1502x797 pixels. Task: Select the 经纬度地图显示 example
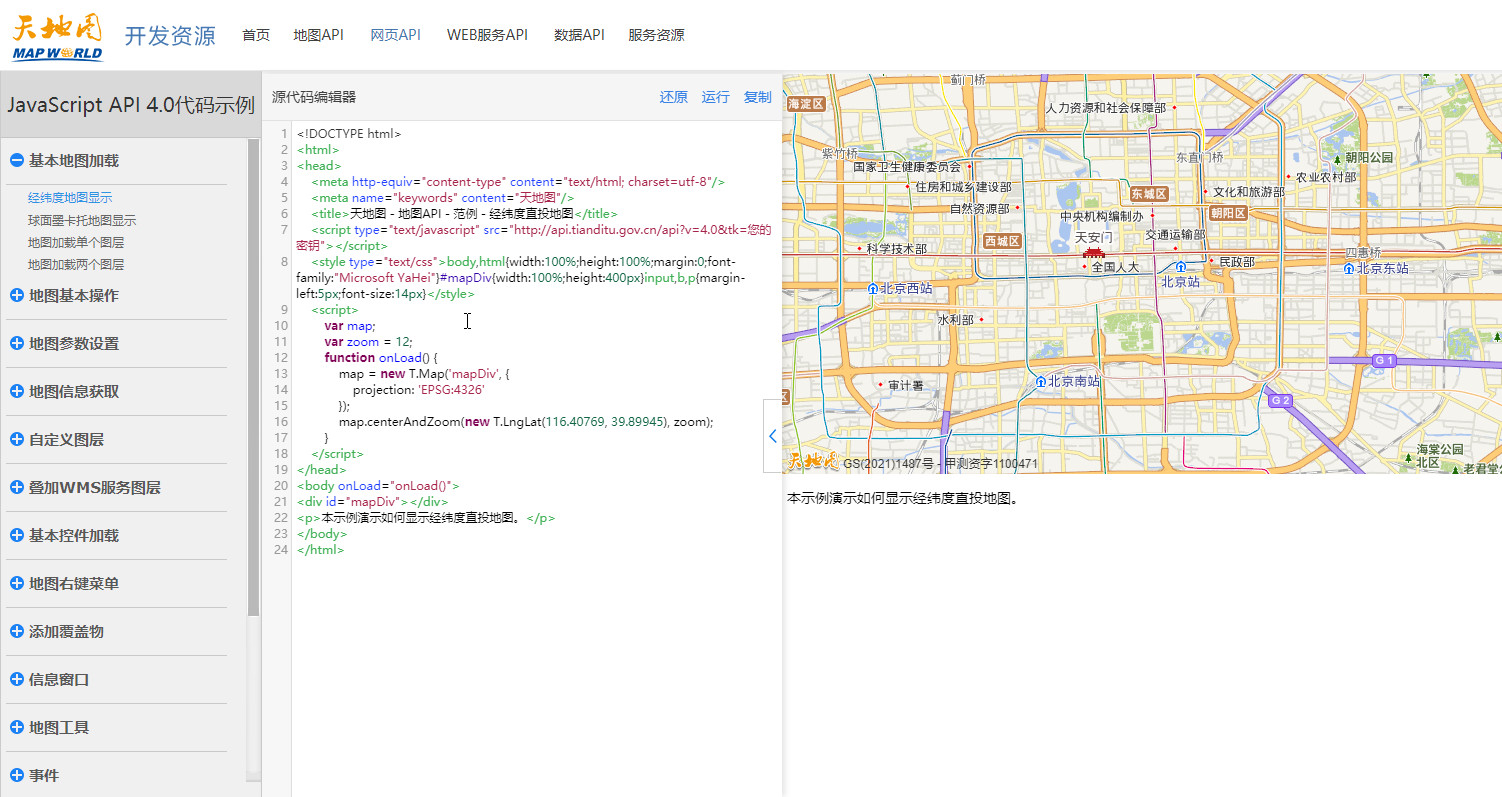coord(70,198)
